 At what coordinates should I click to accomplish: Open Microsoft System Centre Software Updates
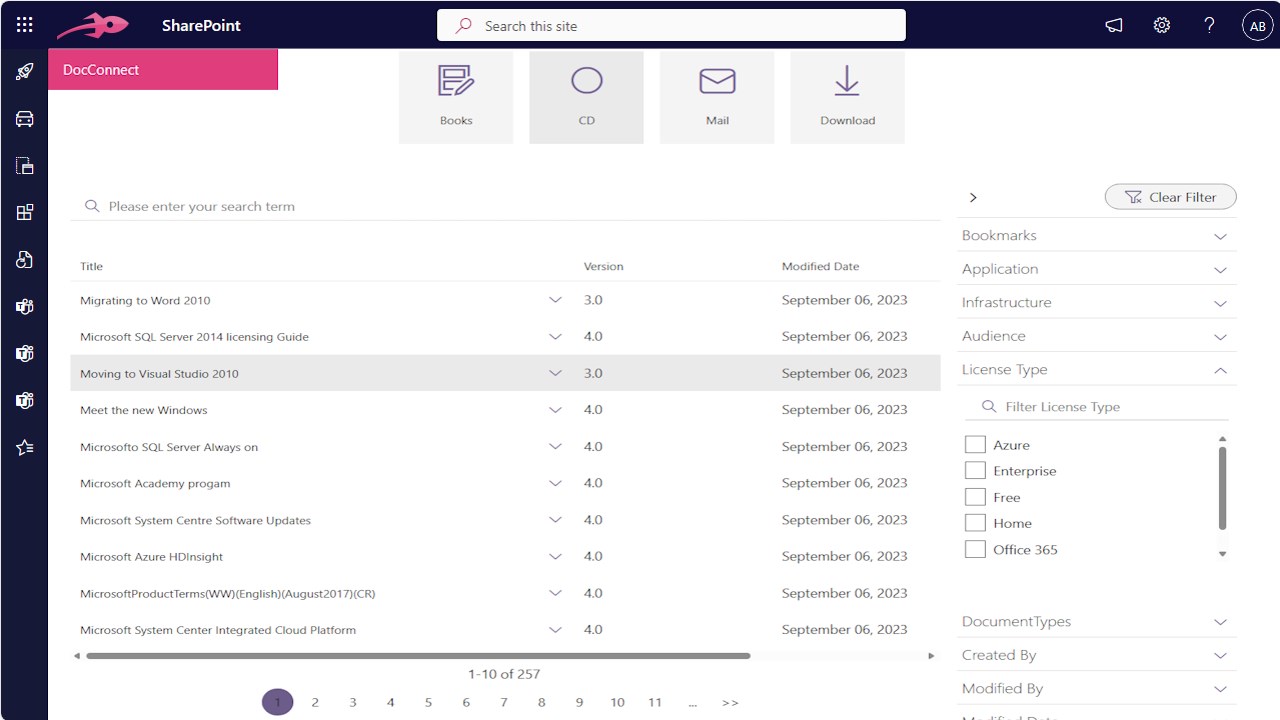tap(195, 520)
